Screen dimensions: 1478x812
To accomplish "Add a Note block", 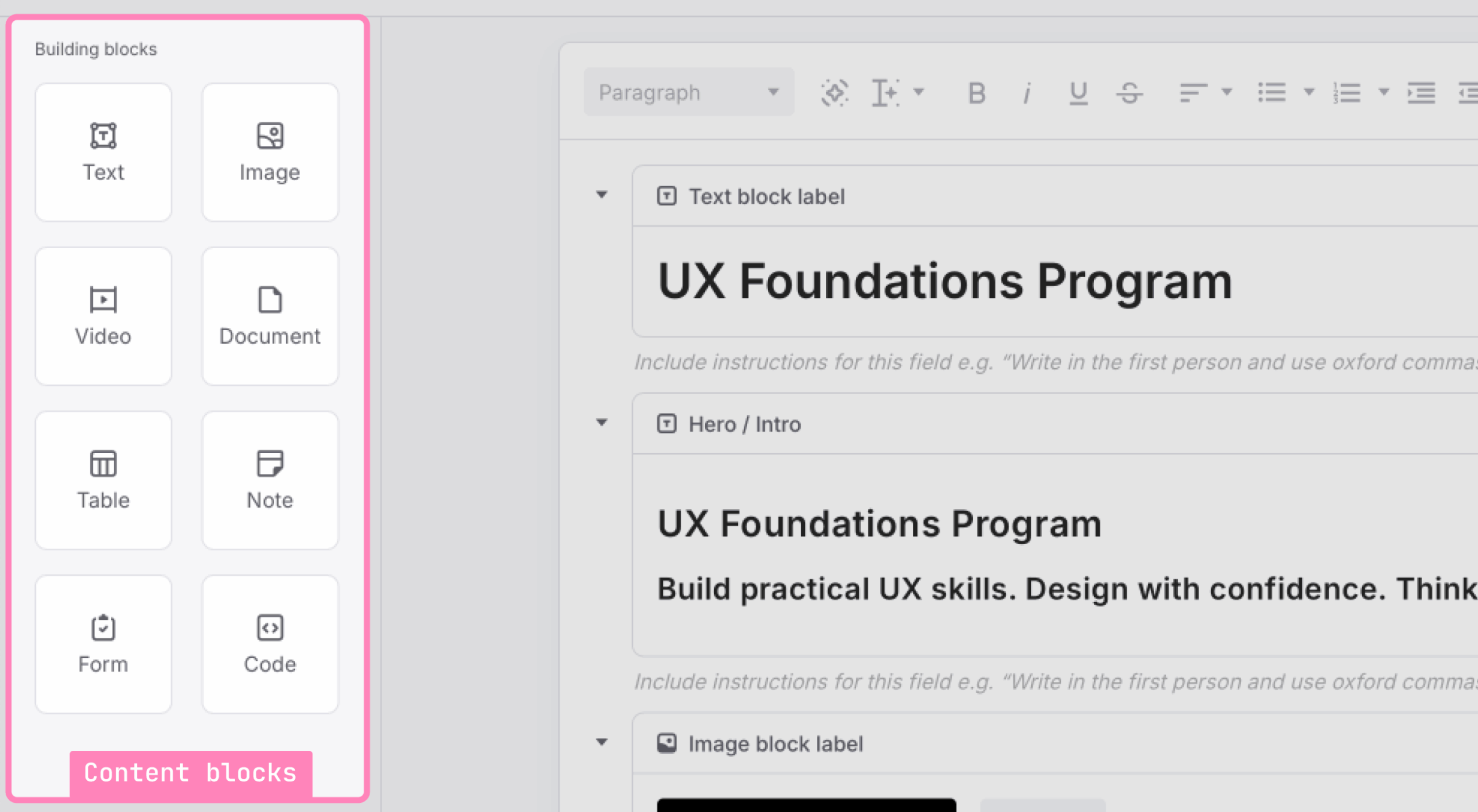I will point(270,480).
